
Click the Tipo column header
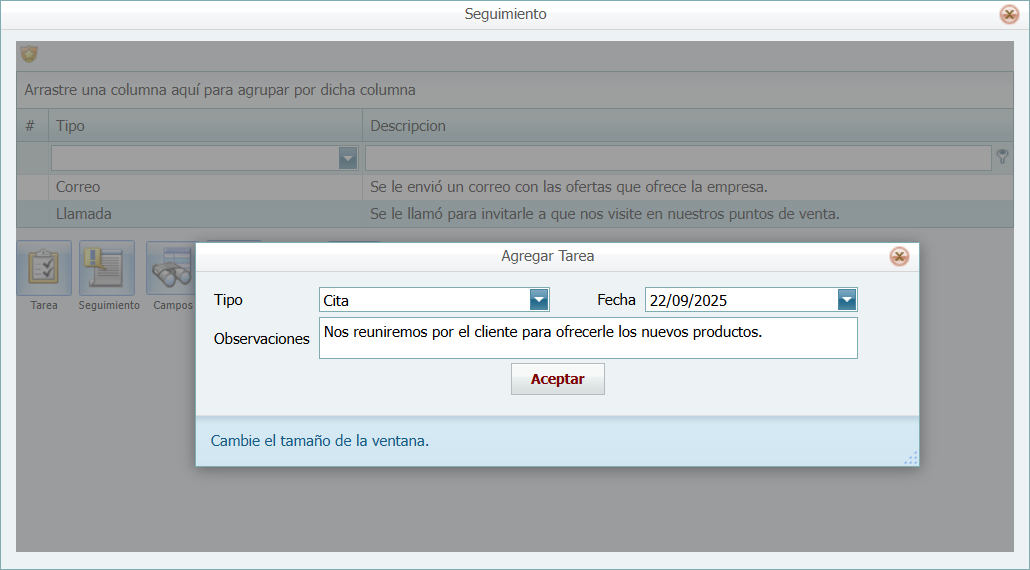205,125
